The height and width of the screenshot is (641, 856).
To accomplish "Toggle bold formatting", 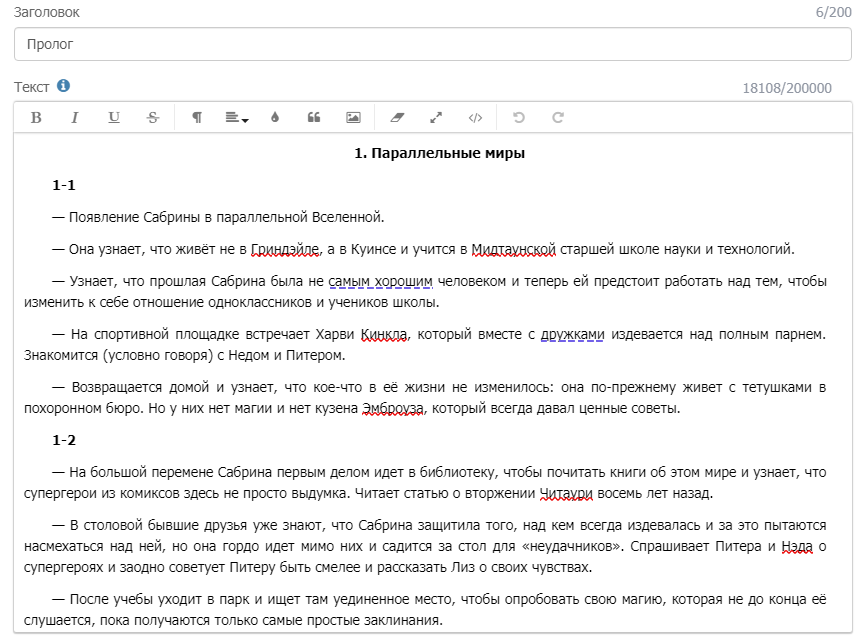I will coord(35,117).
